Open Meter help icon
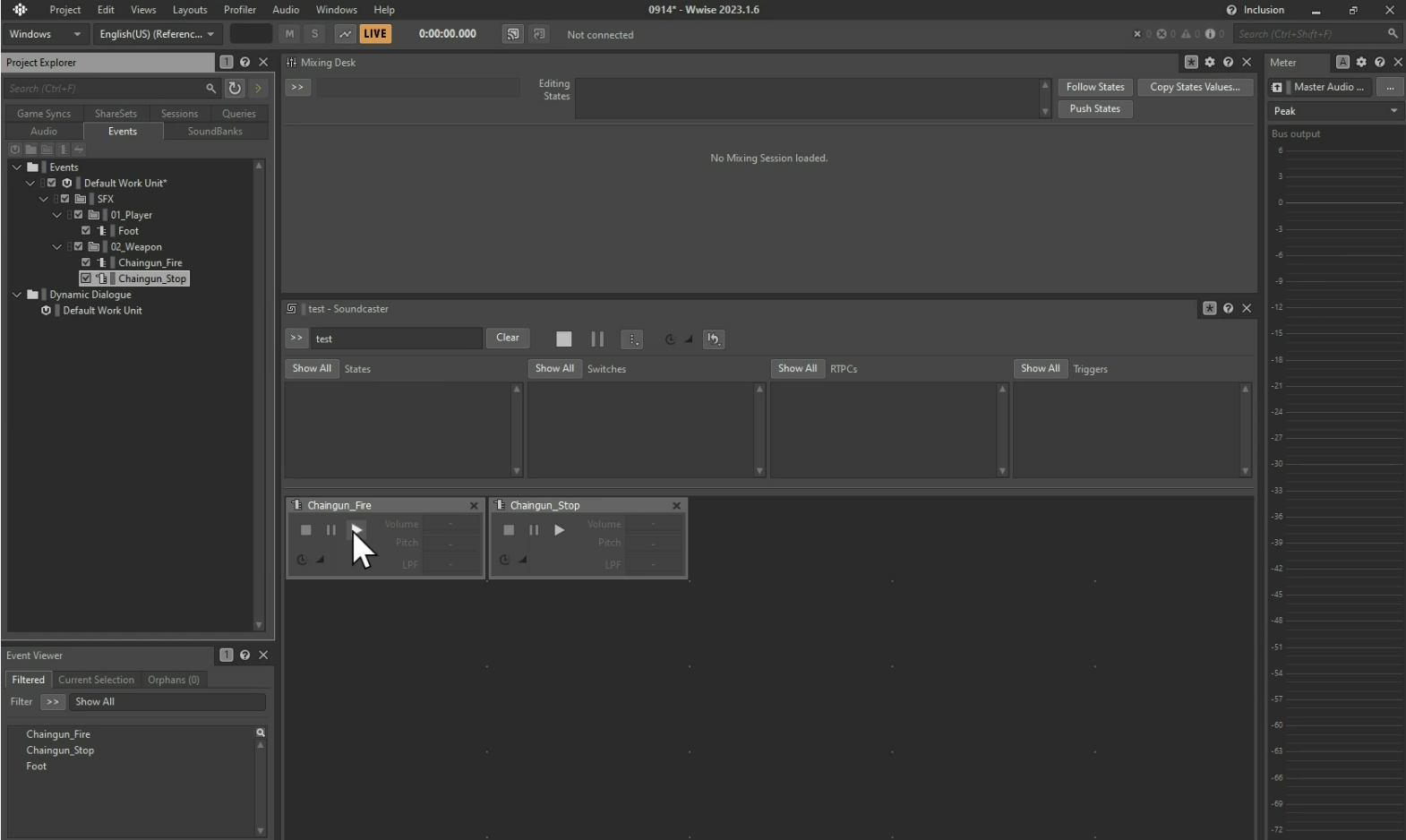This screenshot has width=1406, height=840. pos(1380,62)
